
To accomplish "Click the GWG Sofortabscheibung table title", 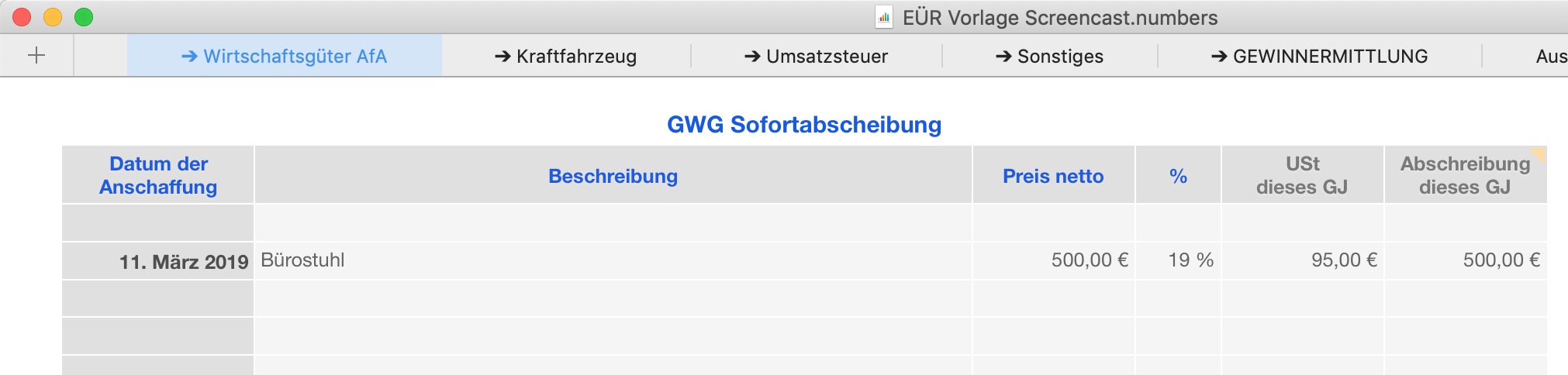I will [x=804, y=125].
